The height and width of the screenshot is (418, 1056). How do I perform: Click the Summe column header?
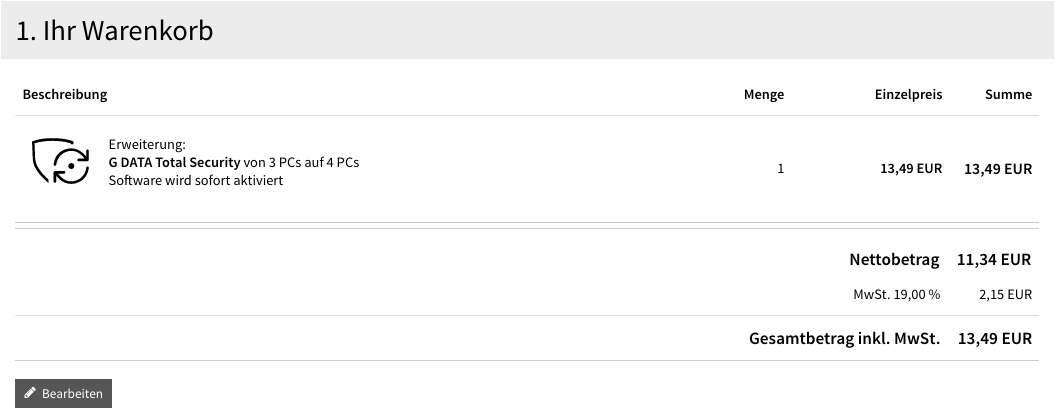click(x=1008, y=94)
